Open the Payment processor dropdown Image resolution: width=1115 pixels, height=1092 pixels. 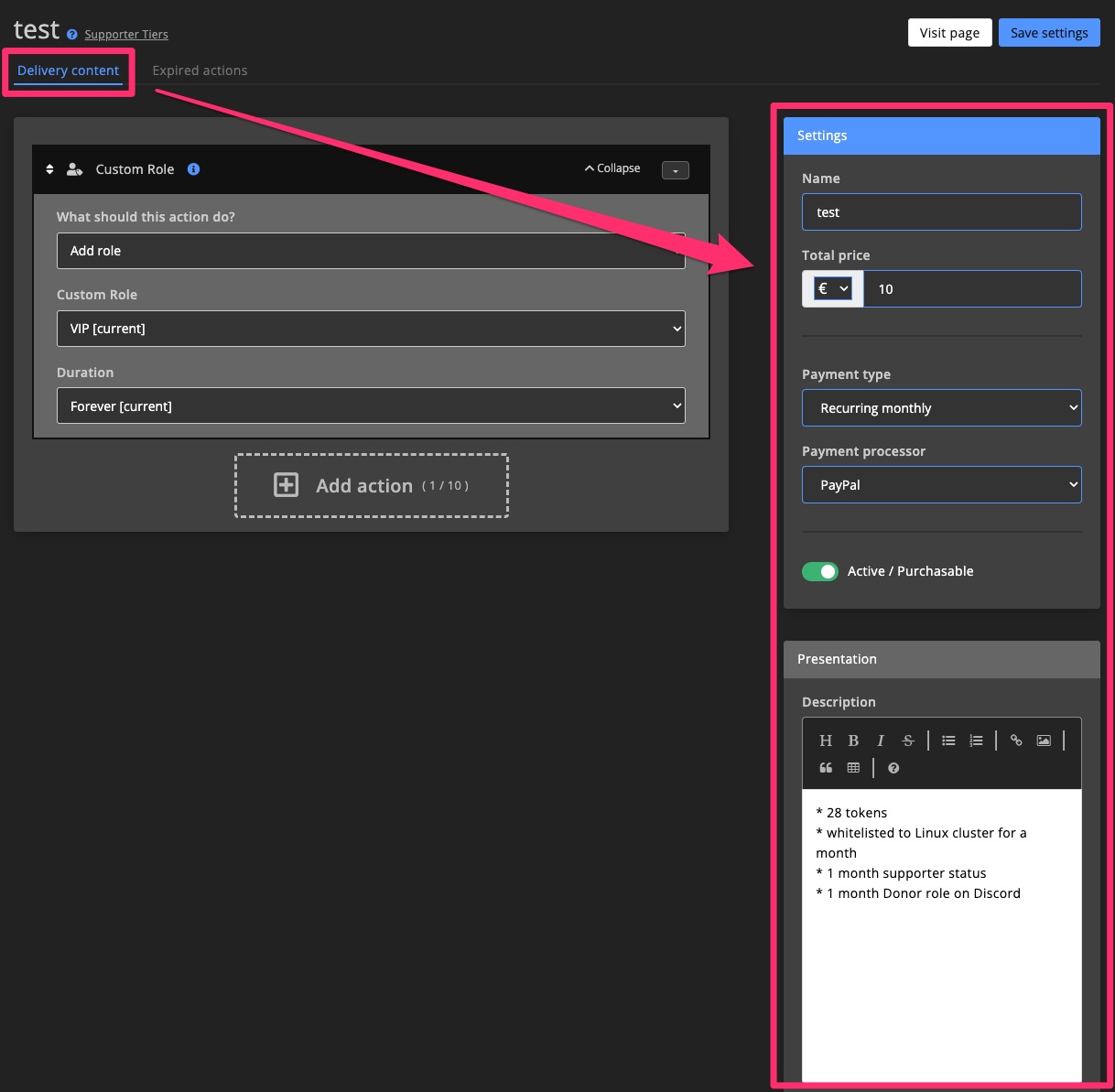click(941, 484)
